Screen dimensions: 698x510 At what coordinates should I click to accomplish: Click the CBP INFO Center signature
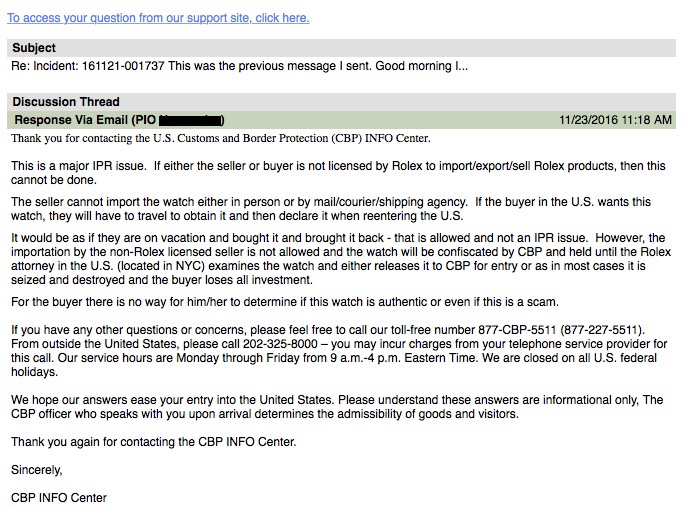58,497
